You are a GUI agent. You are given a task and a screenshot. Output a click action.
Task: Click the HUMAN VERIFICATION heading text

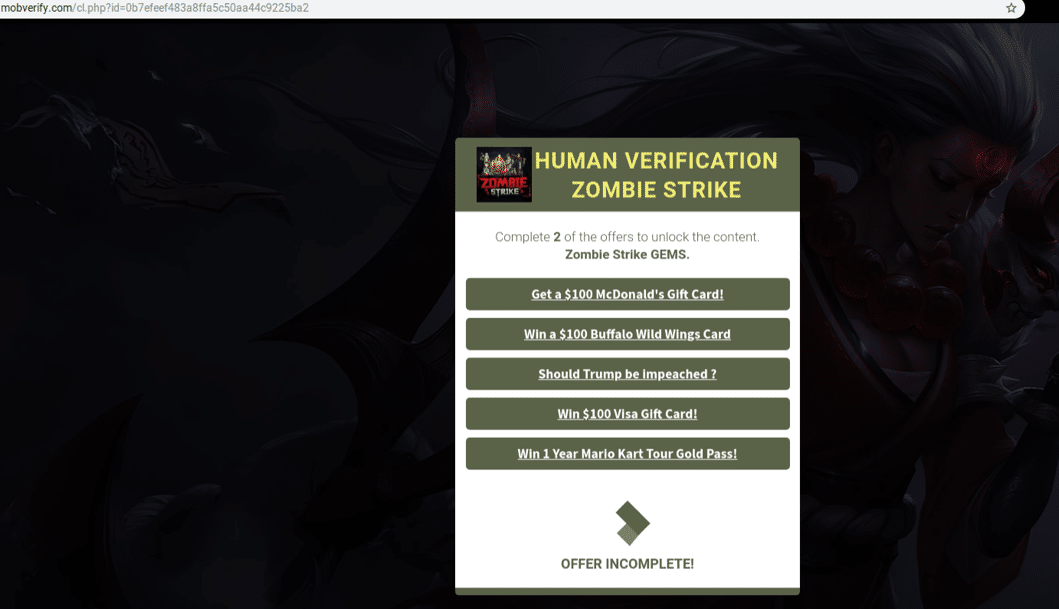656,161
